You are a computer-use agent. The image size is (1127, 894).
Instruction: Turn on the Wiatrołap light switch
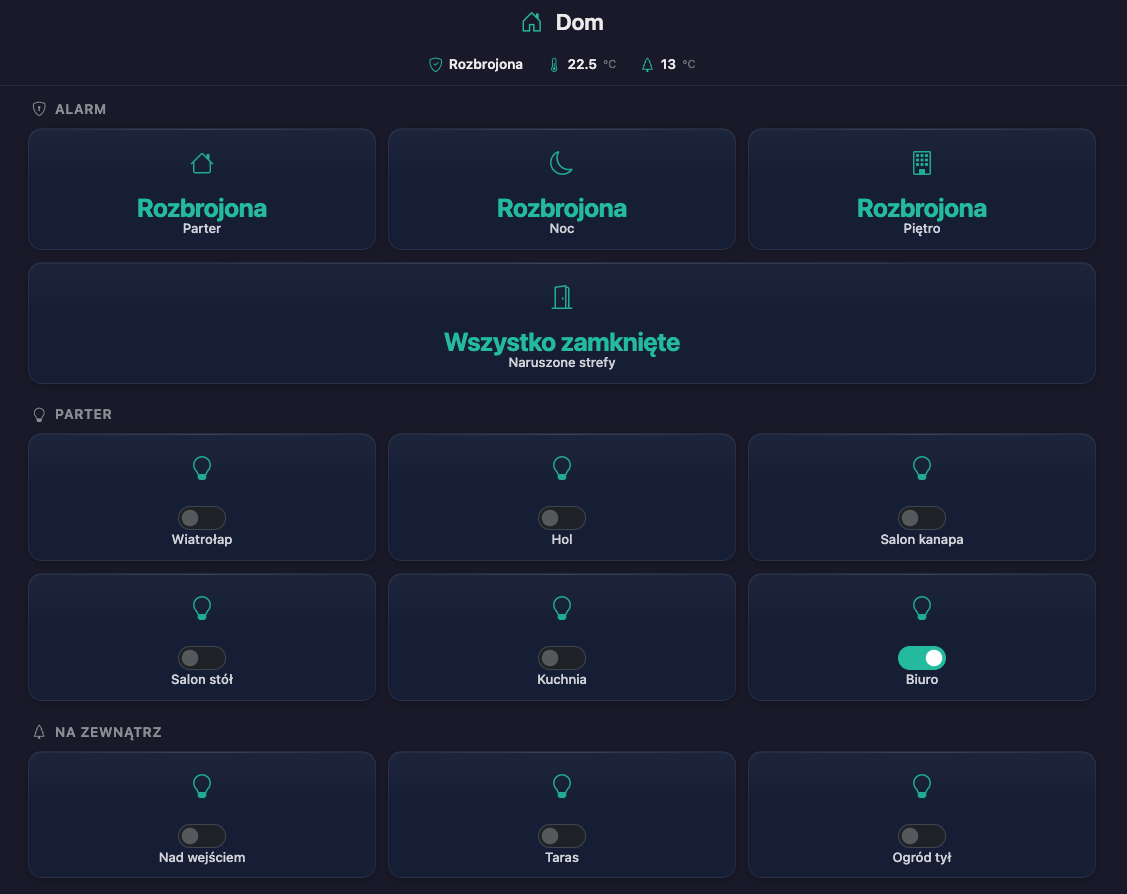tap(202, 518)
